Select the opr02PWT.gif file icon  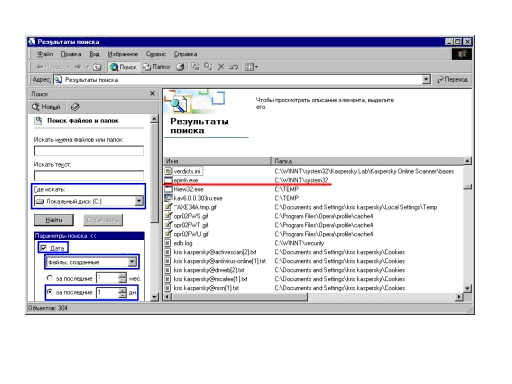click(168, 225)
